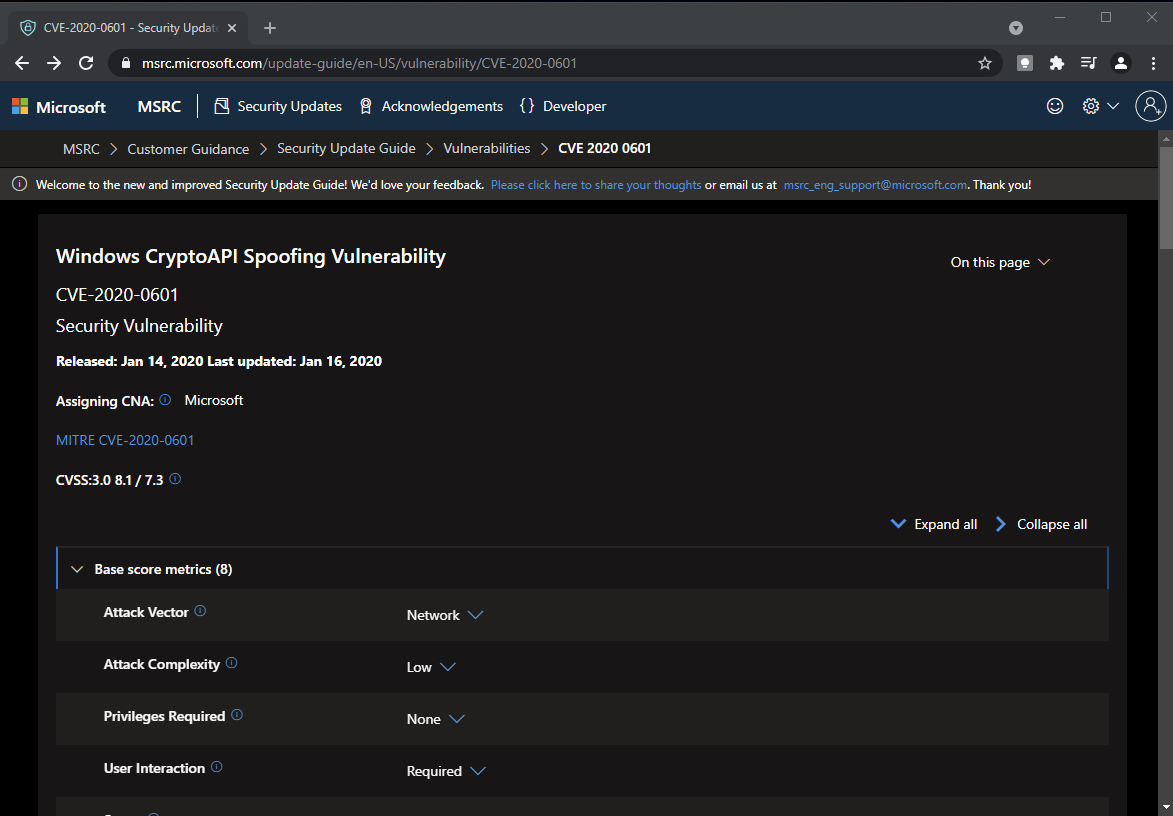Expand the On this page dropdown

1000,263
